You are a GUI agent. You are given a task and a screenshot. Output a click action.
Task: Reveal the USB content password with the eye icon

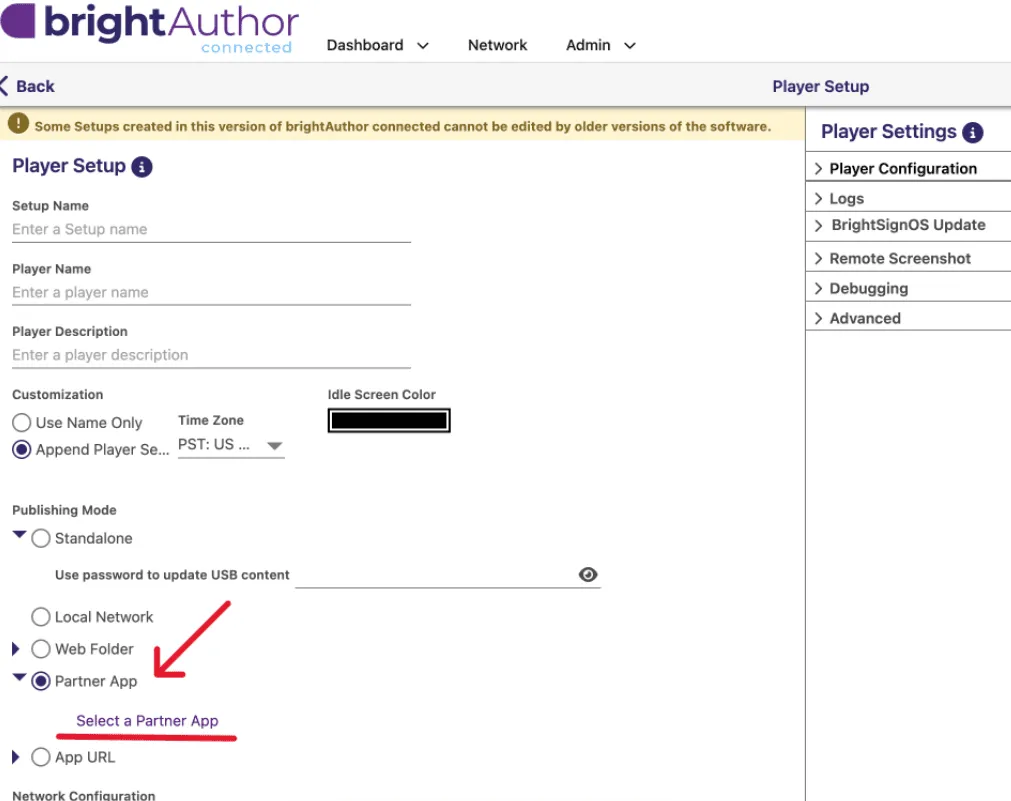click(588, 574)
